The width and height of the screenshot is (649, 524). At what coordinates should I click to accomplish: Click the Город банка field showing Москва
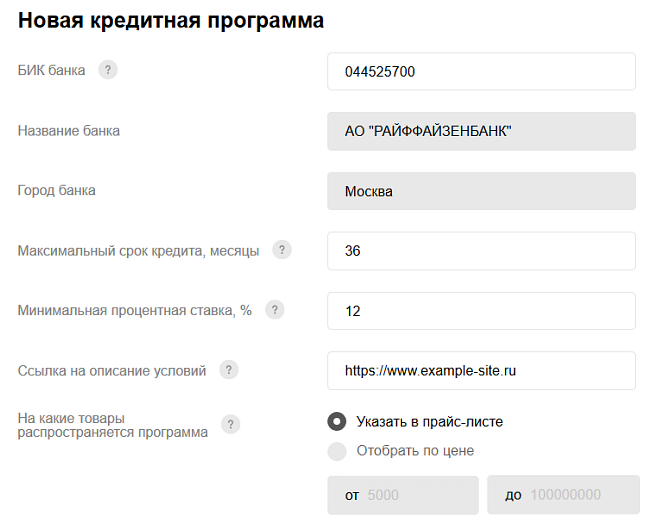pyautogui.click(x=481, y=191)
